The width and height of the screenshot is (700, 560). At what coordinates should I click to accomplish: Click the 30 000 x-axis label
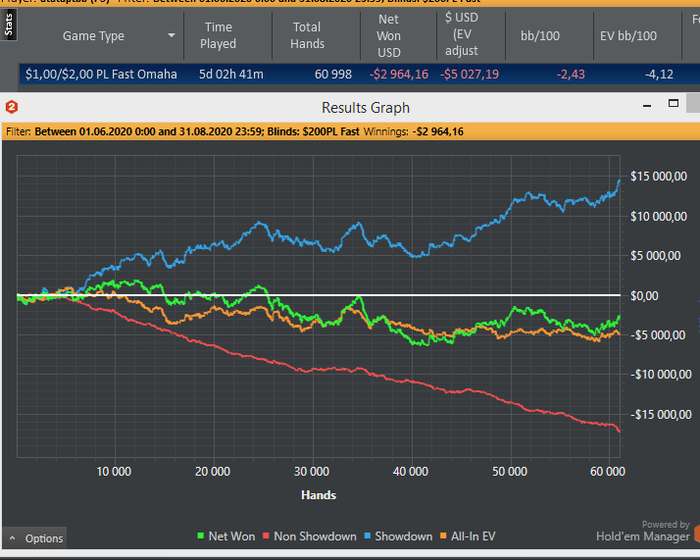point(312,472)
